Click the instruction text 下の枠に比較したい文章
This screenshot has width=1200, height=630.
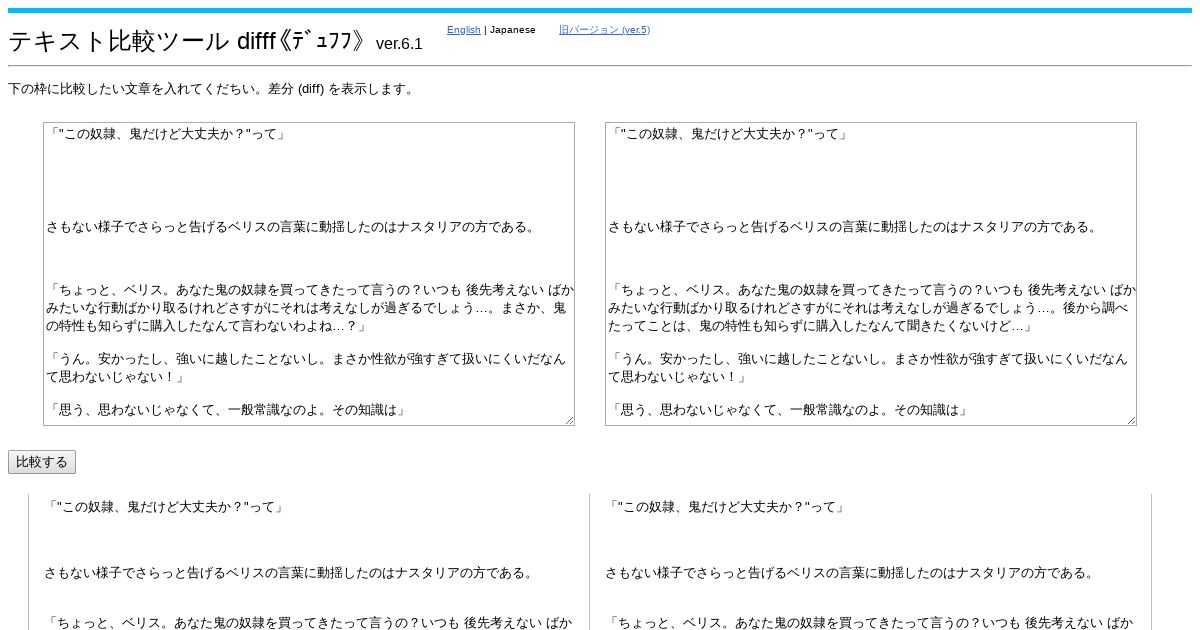[211, 89]
